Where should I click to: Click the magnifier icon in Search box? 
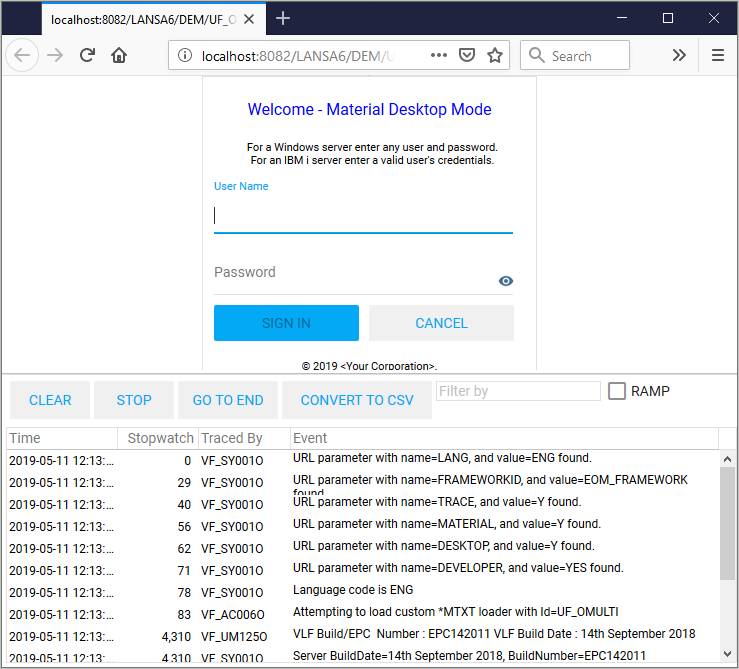click(x=536, y=55)
